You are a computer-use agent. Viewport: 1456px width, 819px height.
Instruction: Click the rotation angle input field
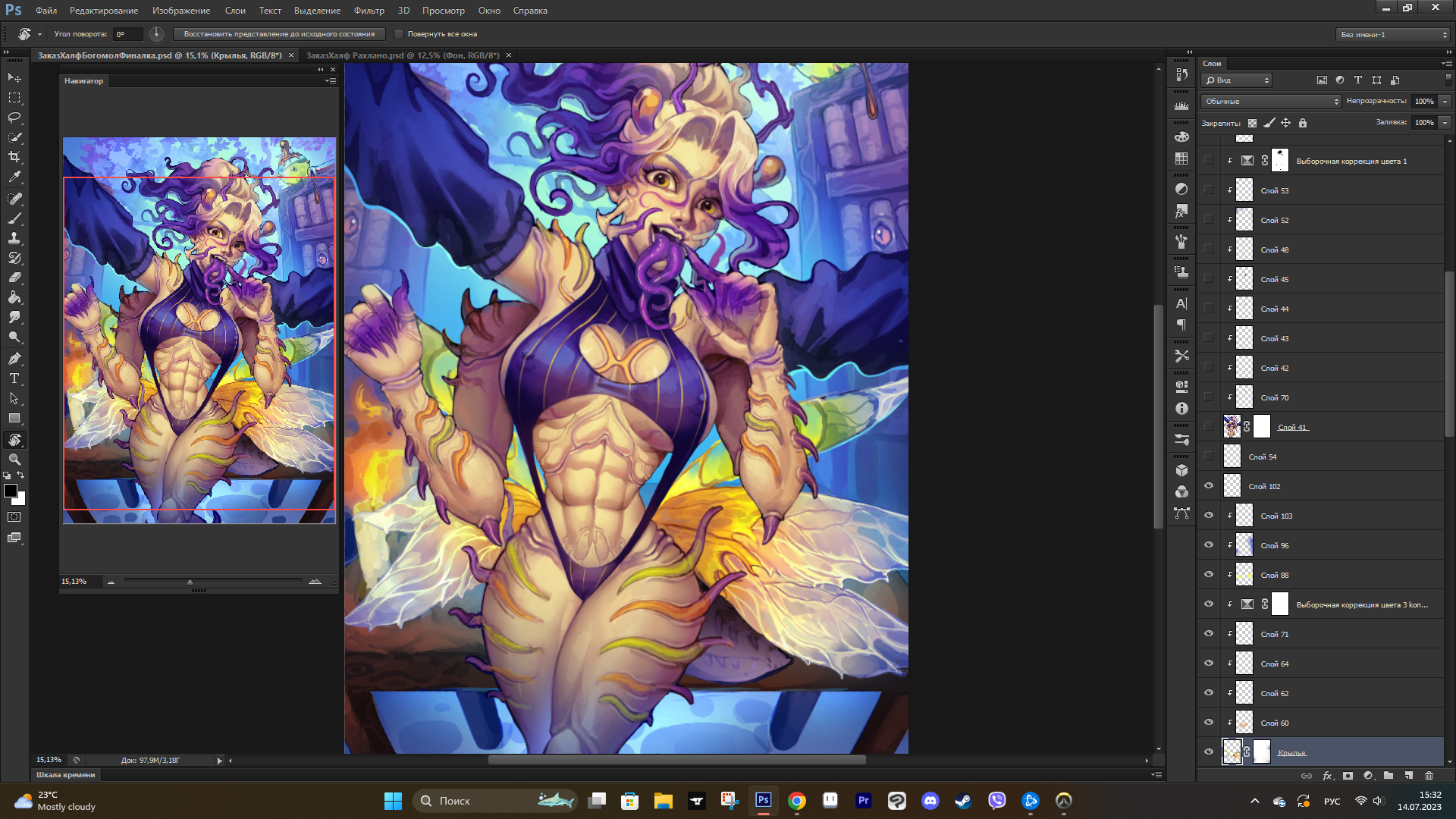(127, 34)
